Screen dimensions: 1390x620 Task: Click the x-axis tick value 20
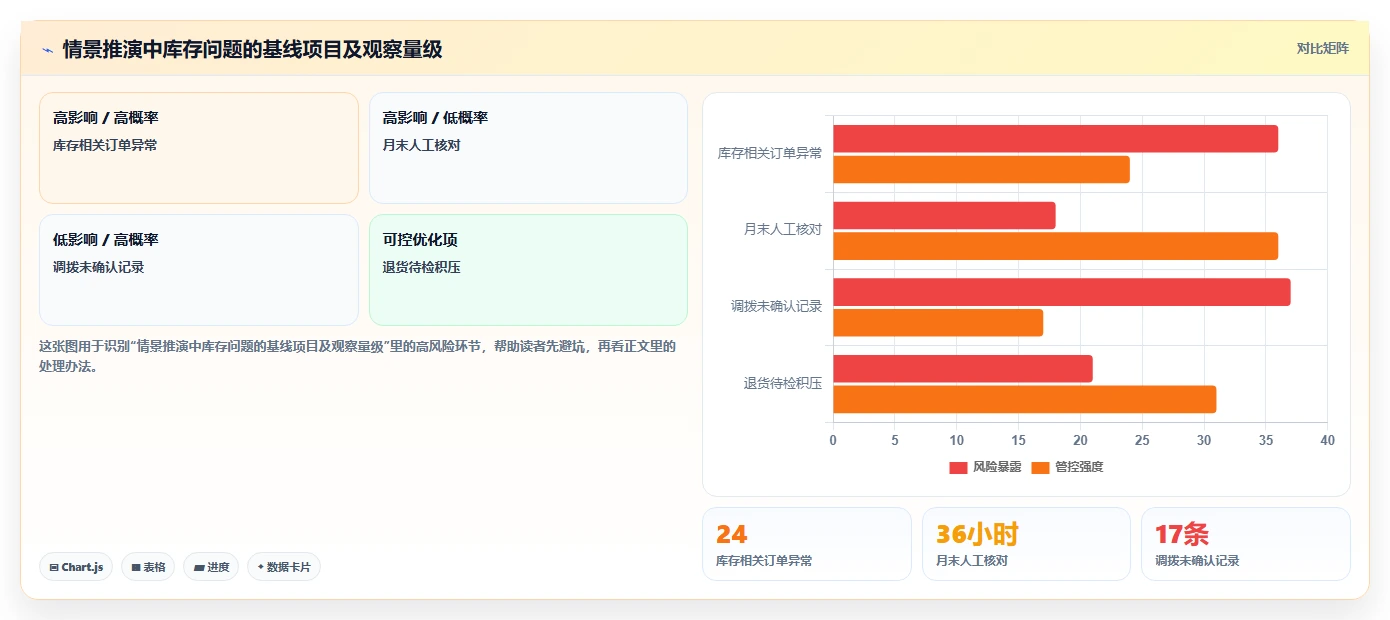1080,440
